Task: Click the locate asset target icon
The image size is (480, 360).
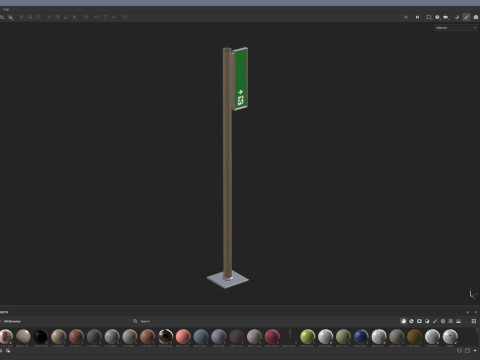Action: 459,351
